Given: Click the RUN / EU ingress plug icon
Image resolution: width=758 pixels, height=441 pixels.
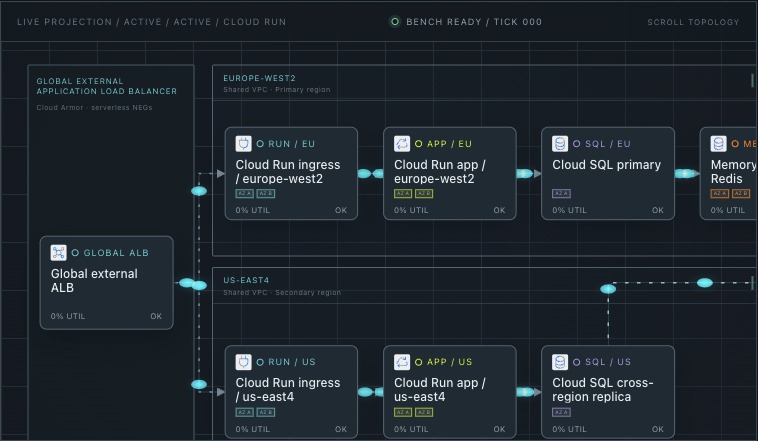Looking at the screenshot, I should (244, 144).
